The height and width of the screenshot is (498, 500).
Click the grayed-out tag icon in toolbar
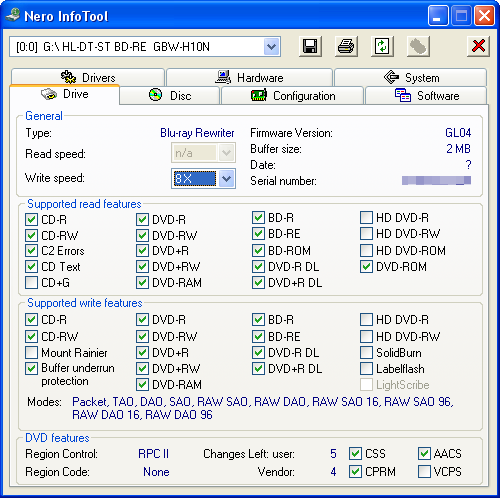coord(418,46)
